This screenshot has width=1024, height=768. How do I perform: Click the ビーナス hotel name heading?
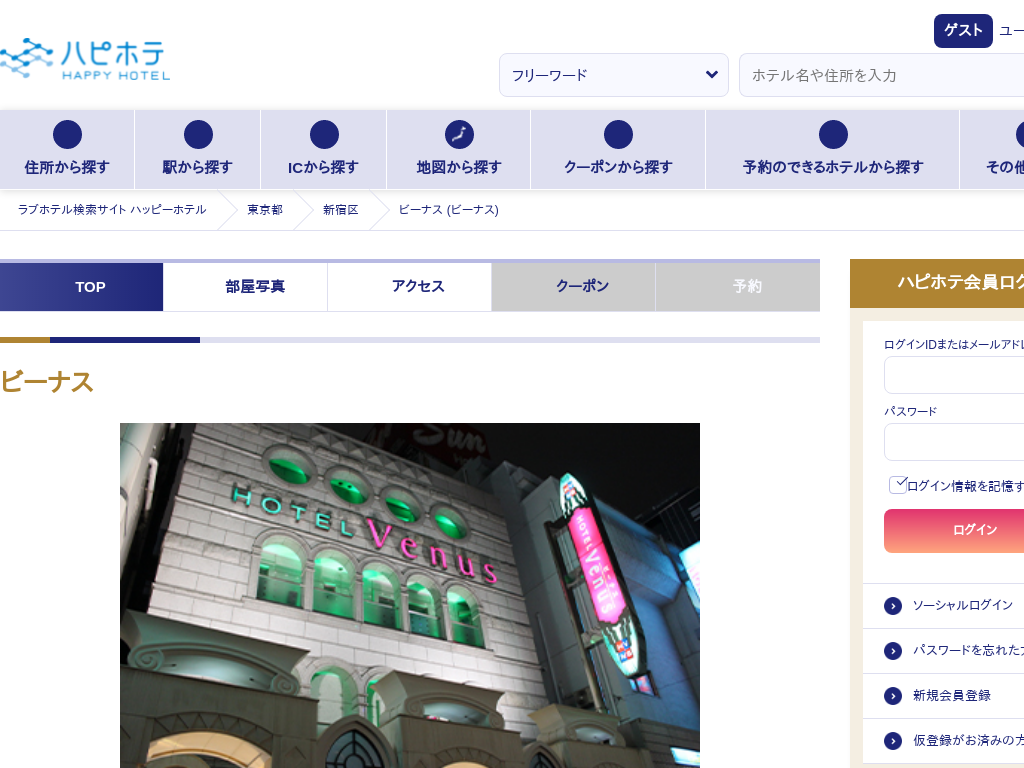[x=47, y=382]
